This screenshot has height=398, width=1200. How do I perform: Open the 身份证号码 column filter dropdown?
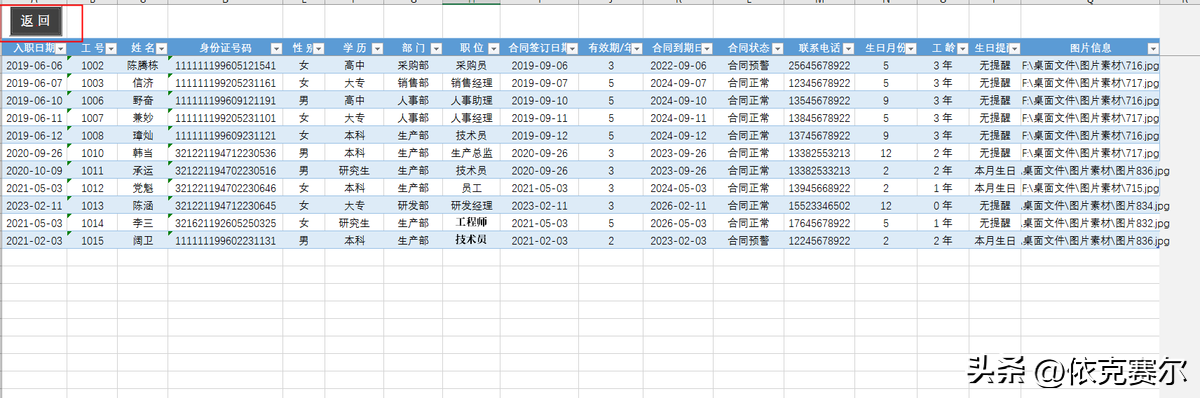coord(276,48)
